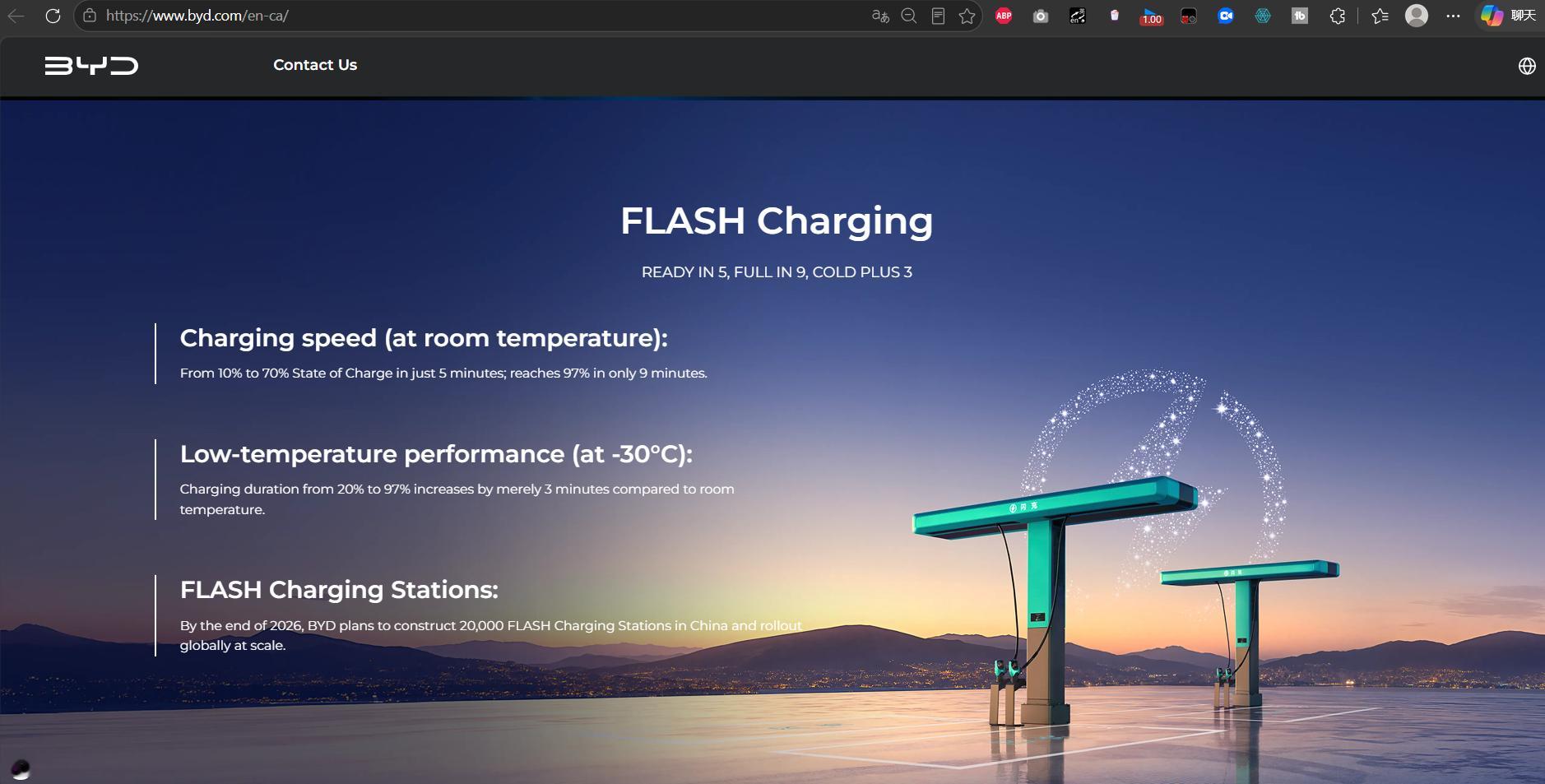The width and height of the screenshot is (1545, 784).
Task: Open the globe language selector
Action: [x=1527, y=66]
